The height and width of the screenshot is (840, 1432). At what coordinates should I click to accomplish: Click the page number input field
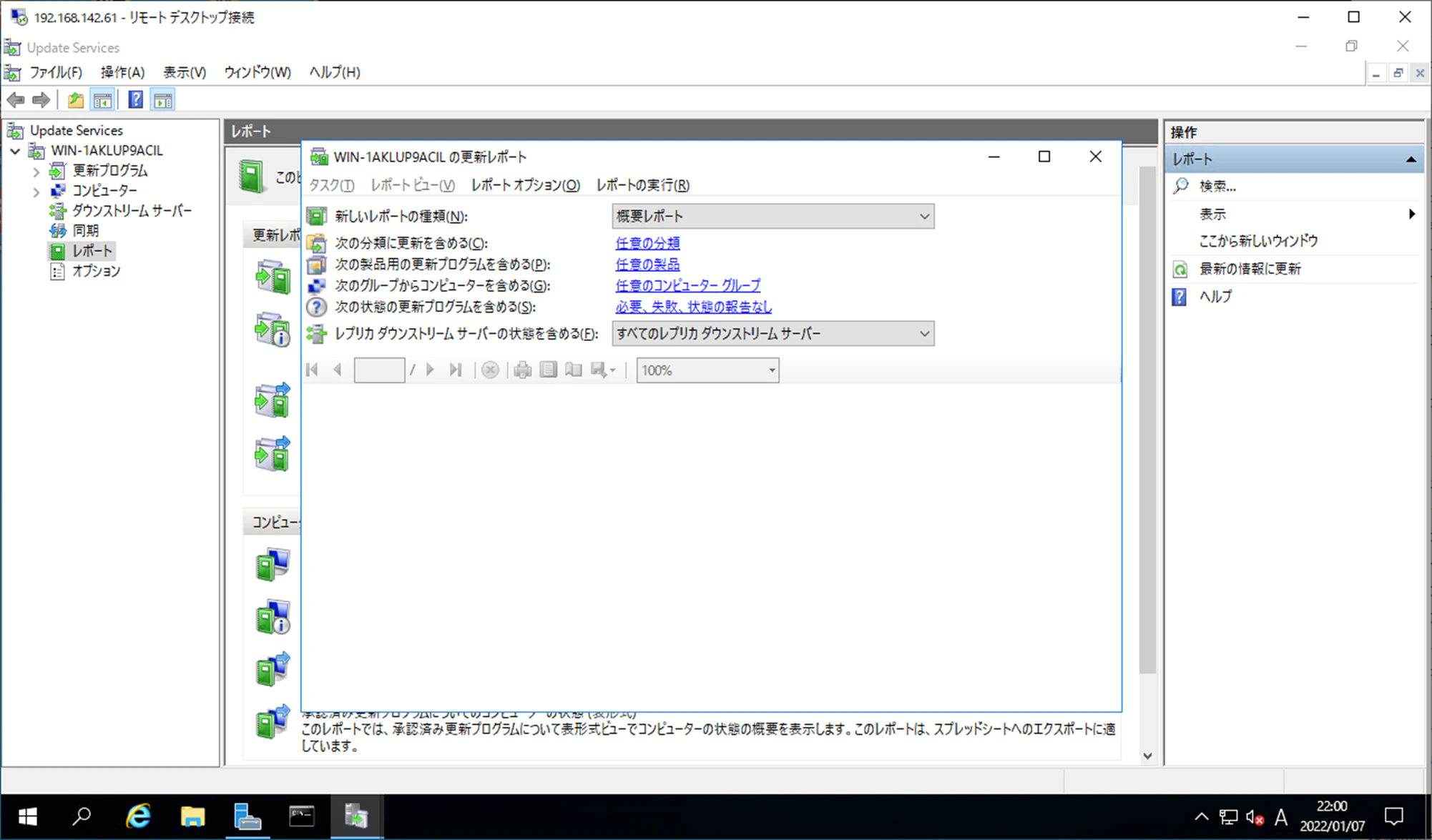(x=379, y=370)
